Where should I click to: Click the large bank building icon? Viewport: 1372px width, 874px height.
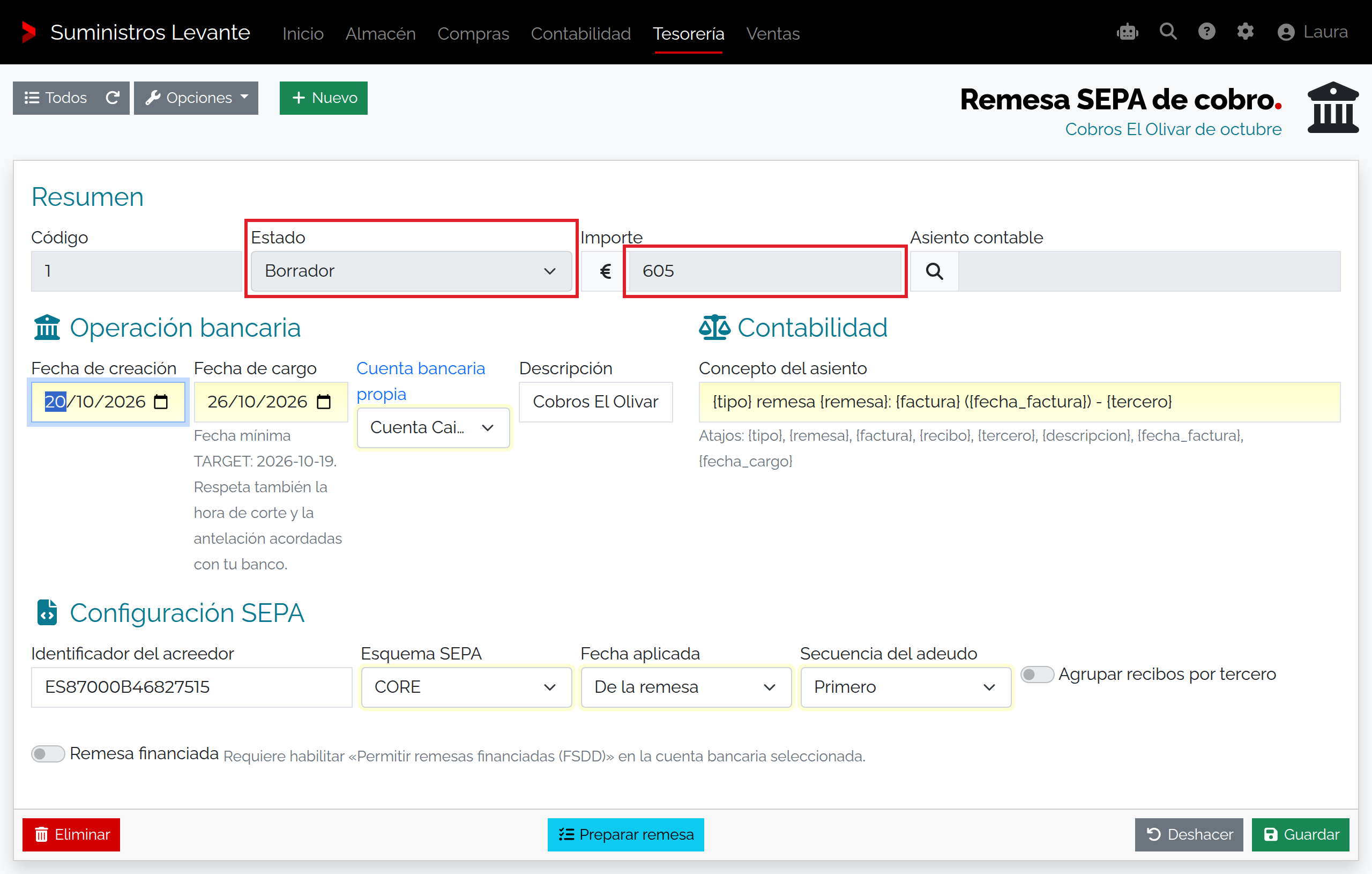(x=1333, y=108)
